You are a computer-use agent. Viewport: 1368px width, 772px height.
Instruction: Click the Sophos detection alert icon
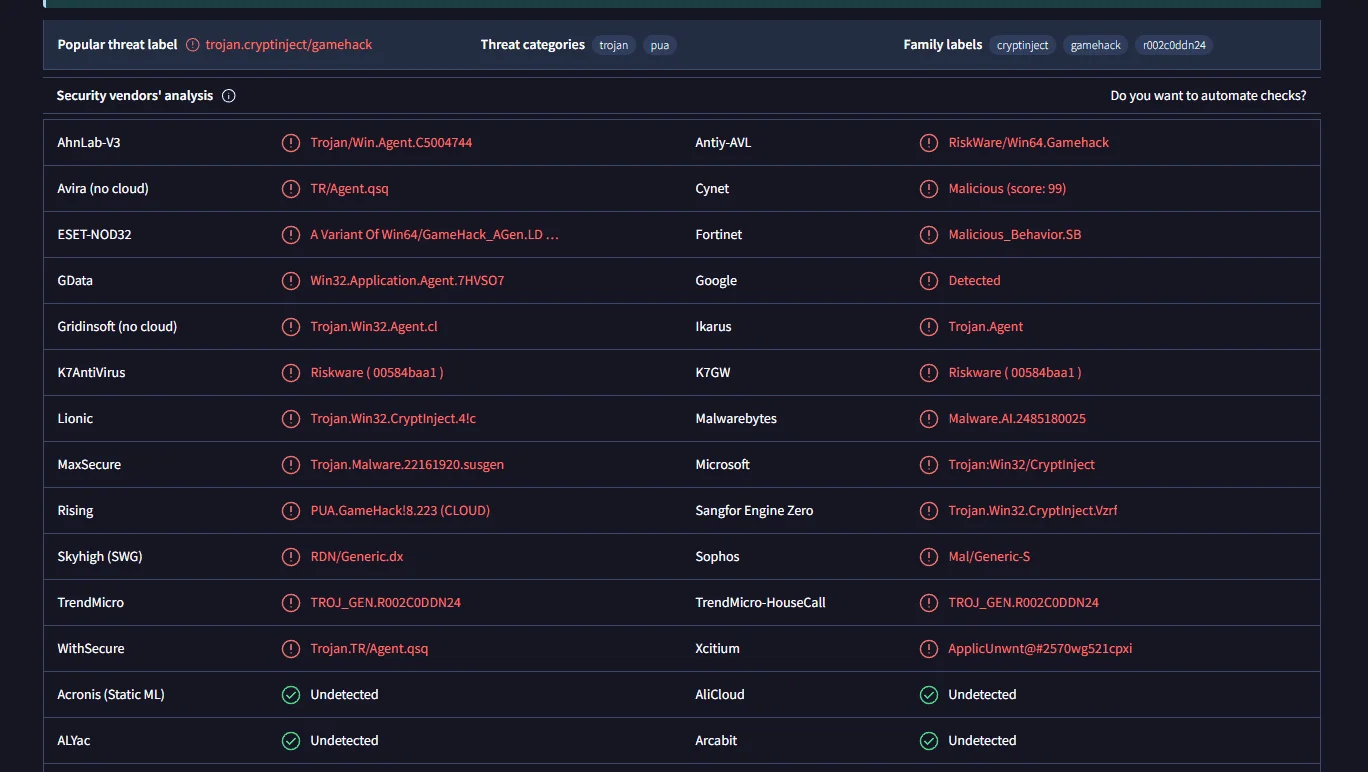coord(929,557)
